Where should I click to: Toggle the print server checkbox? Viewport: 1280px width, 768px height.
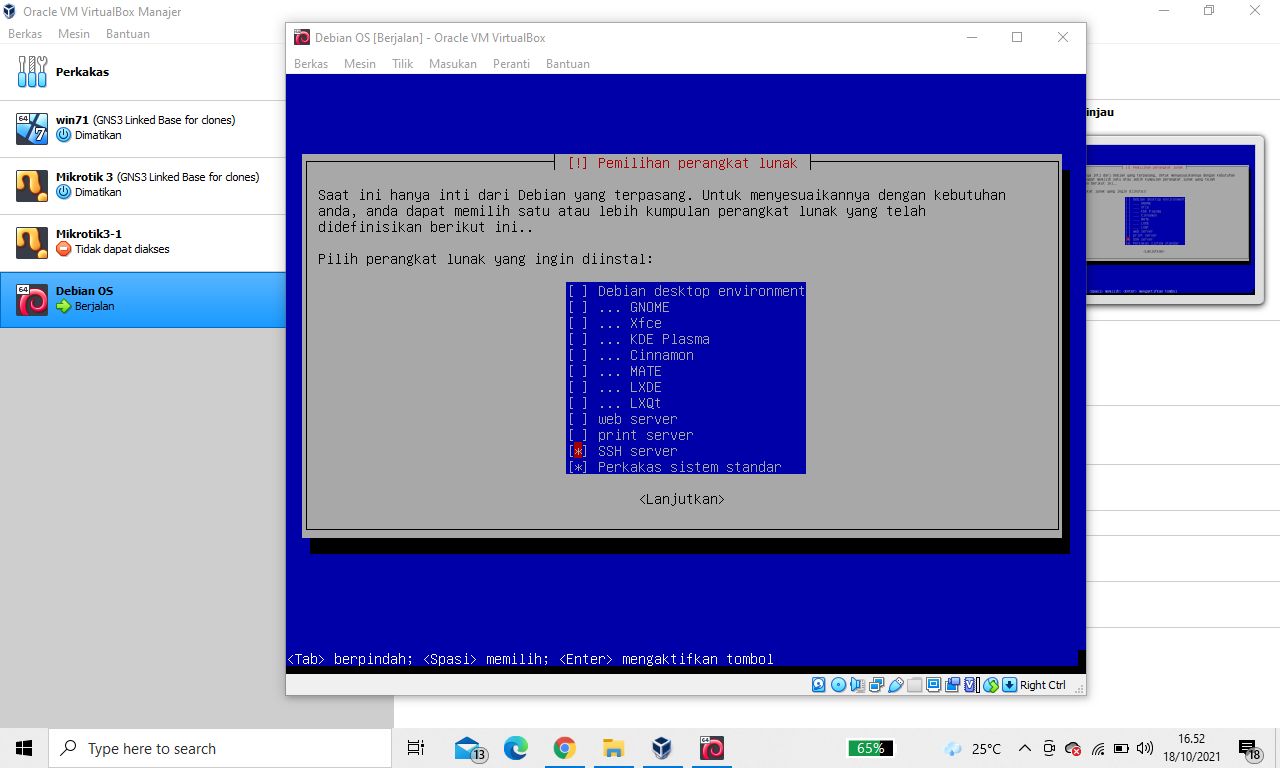577,435
